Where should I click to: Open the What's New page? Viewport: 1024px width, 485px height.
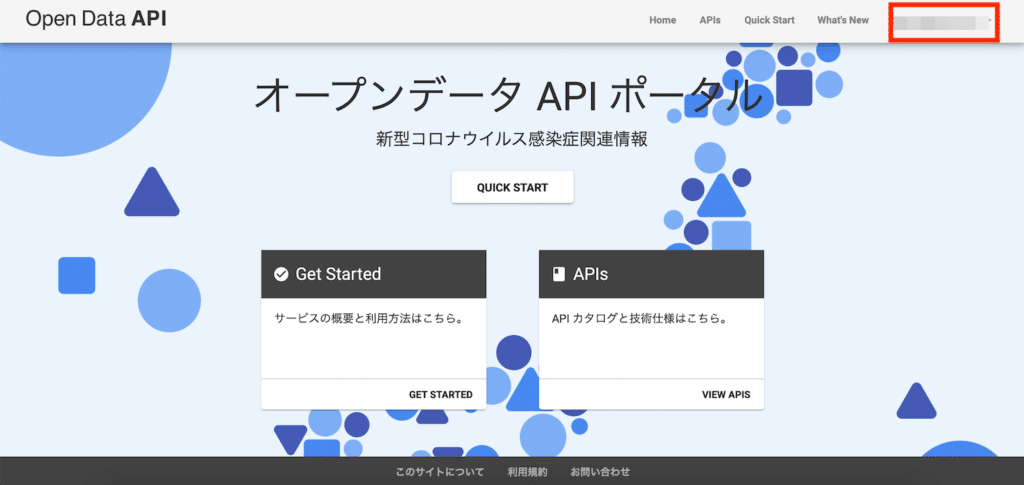click(x=843, y=20)
